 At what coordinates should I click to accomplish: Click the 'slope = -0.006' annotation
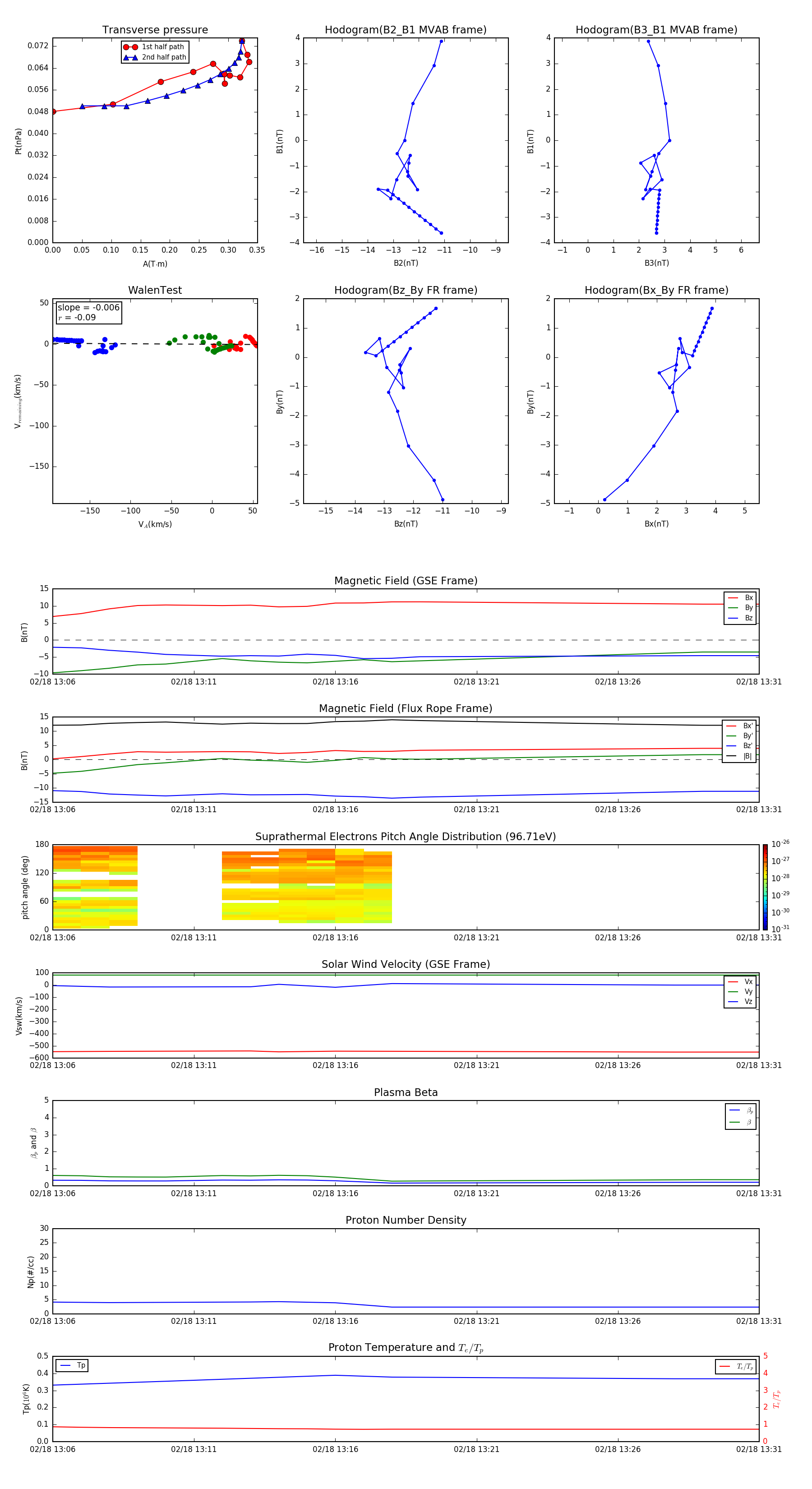point(88,308)
